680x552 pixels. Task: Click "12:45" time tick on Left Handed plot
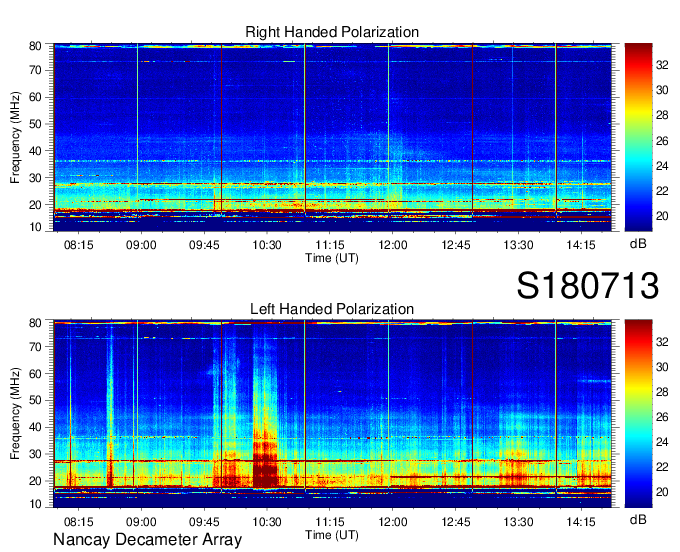(x=455, y=522)
